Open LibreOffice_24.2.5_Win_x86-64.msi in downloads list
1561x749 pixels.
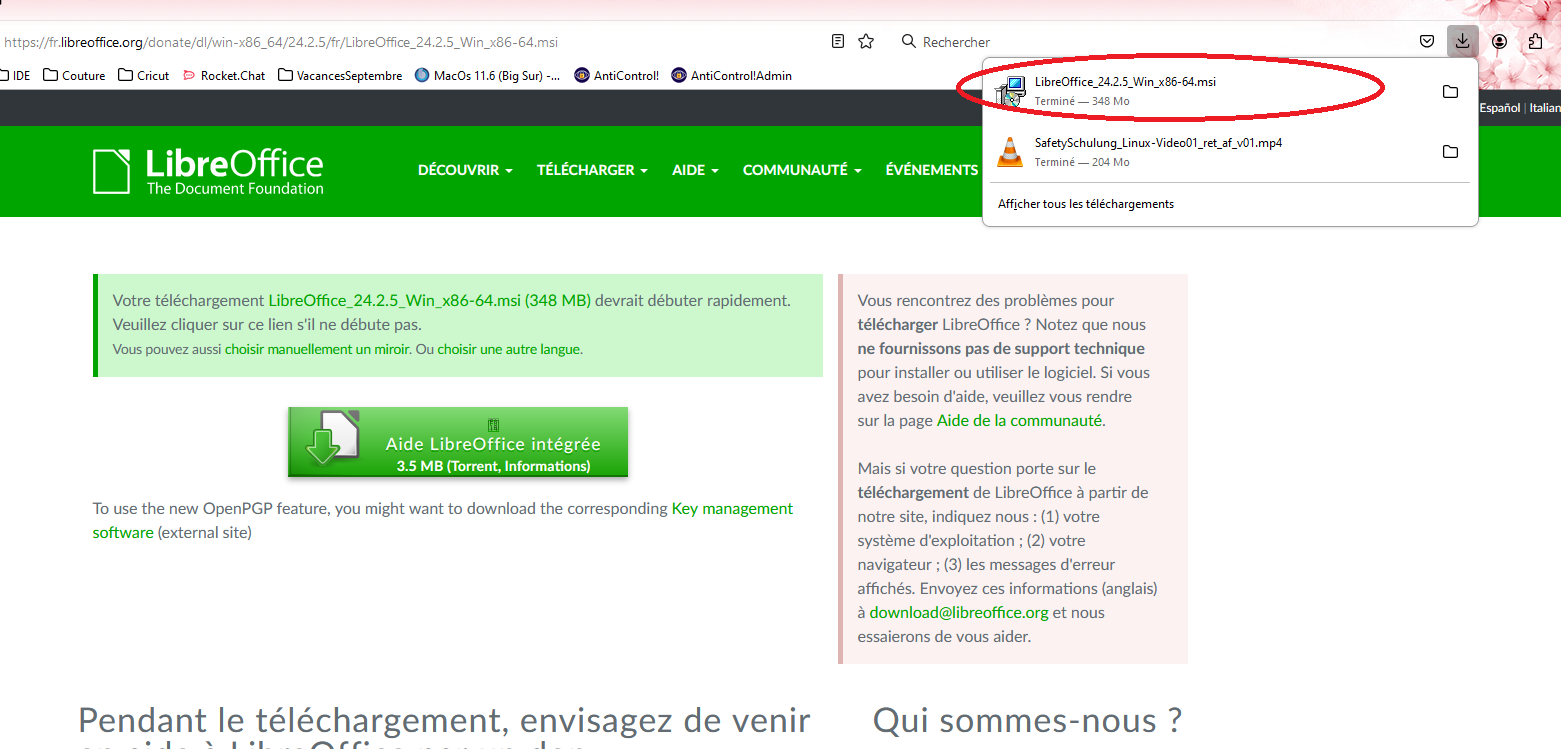tap(1230, 91)
